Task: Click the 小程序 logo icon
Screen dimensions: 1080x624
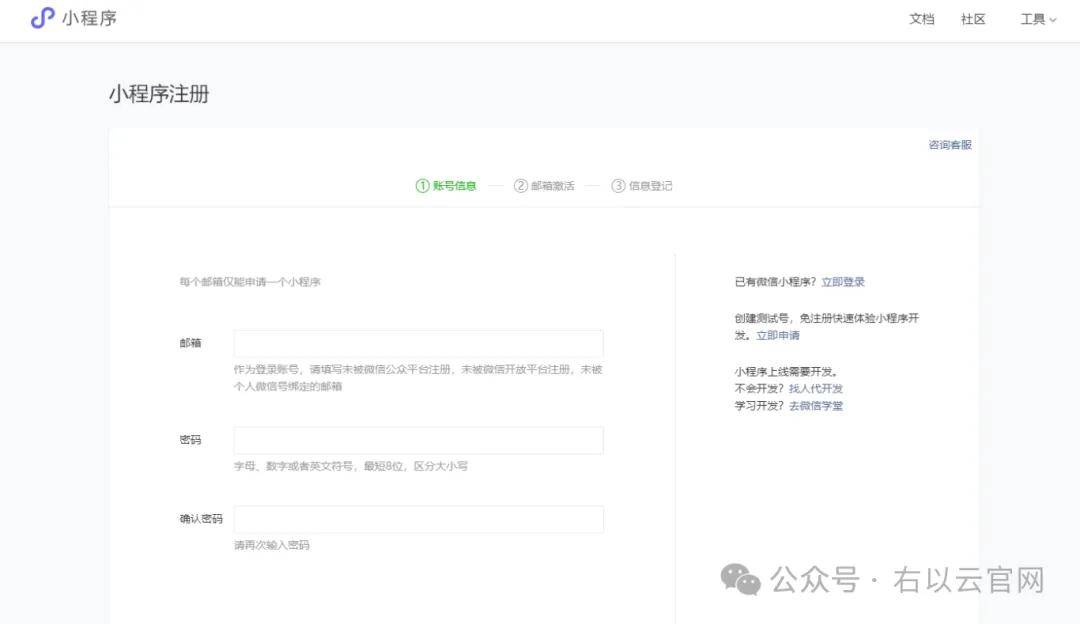Action: [43, 18]
